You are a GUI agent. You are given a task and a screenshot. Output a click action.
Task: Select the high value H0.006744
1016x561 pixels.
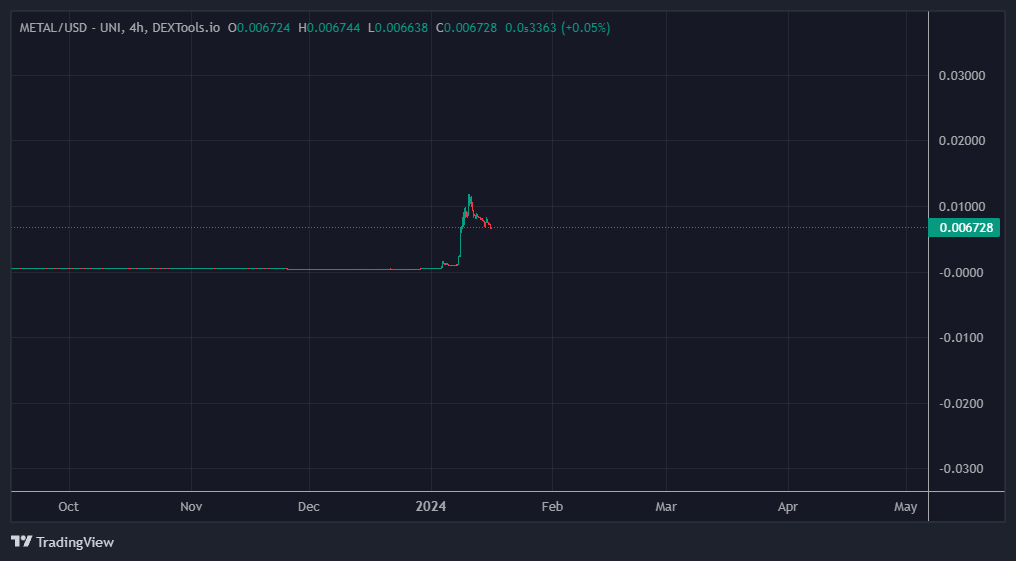[329, 28]
